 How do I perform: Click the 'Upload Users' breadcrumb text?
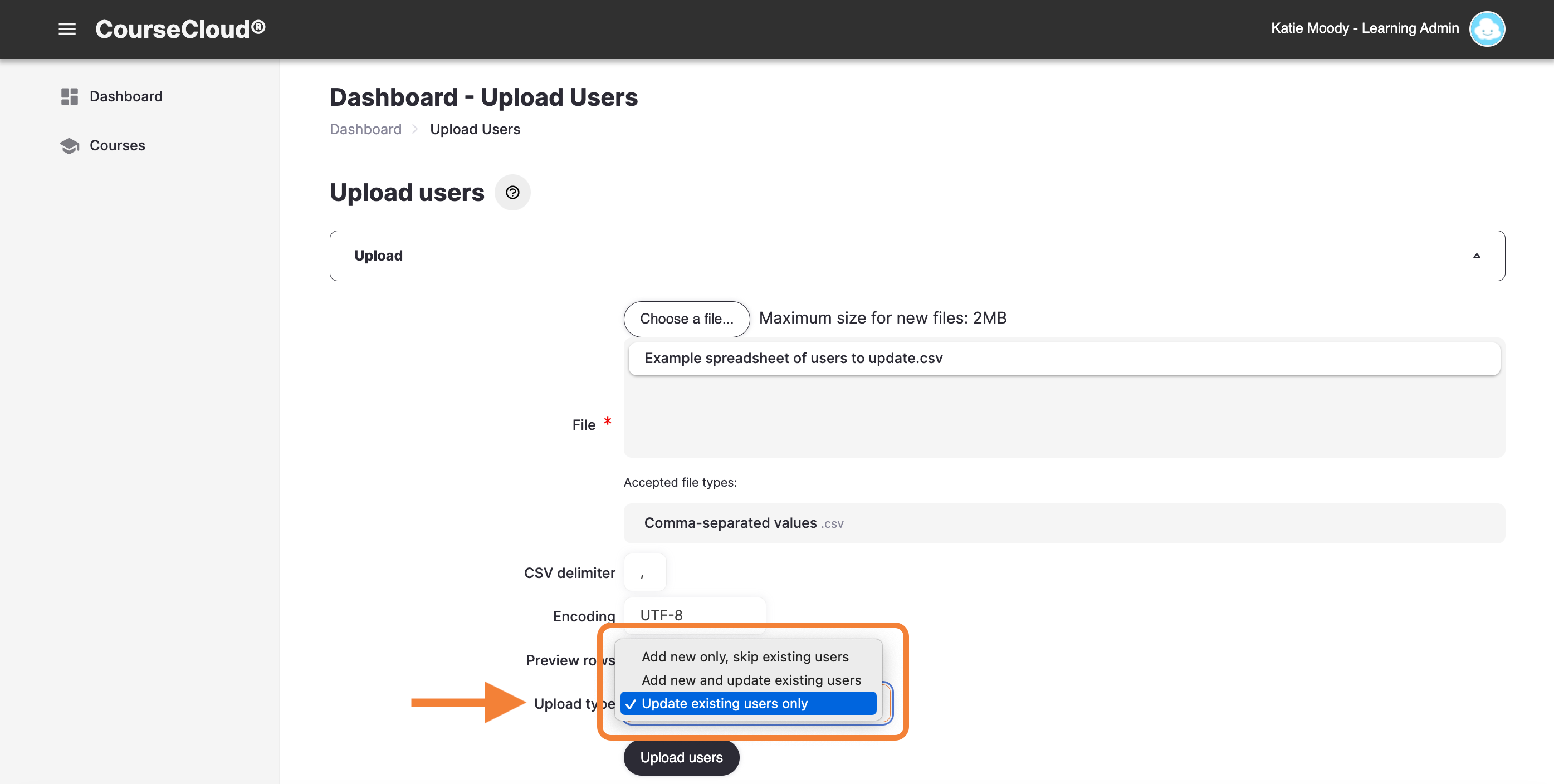tap(475, 129)
